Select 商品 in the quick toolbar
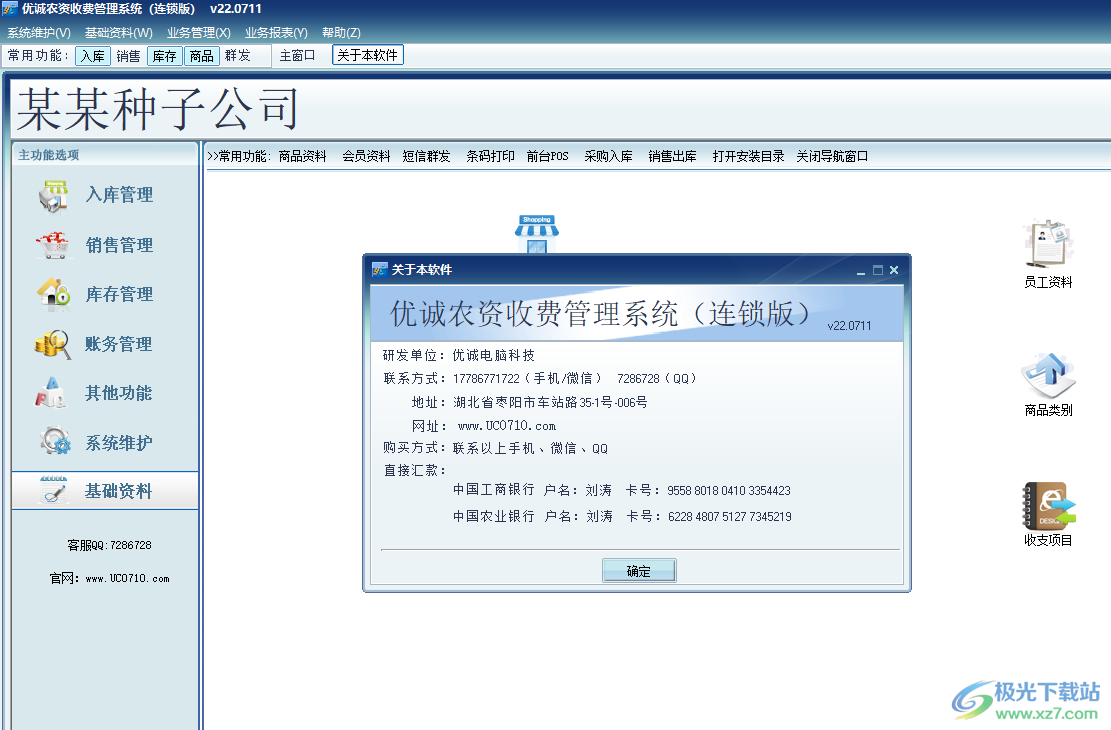 [200, 56]
